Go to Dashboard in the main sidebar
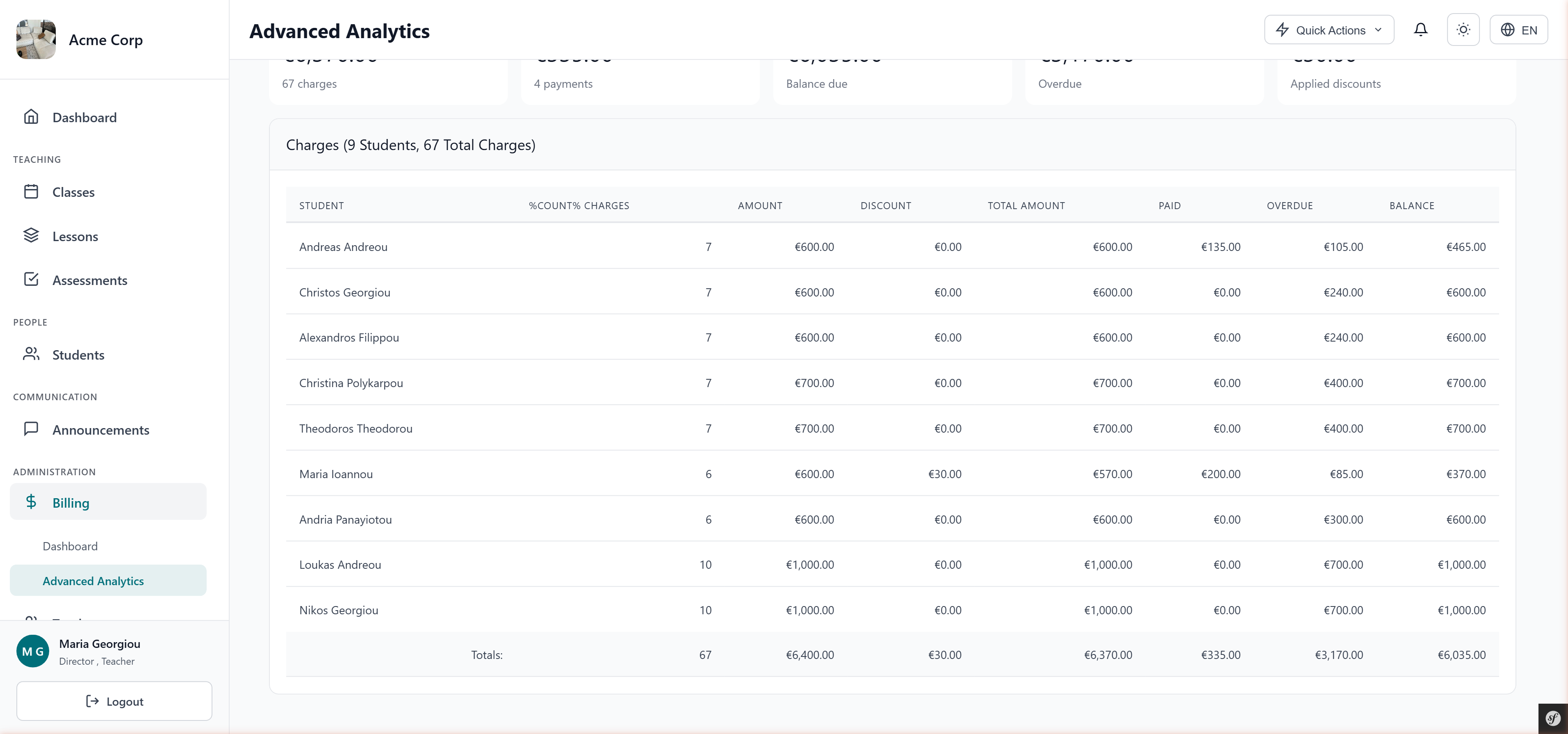 point(108,117)
